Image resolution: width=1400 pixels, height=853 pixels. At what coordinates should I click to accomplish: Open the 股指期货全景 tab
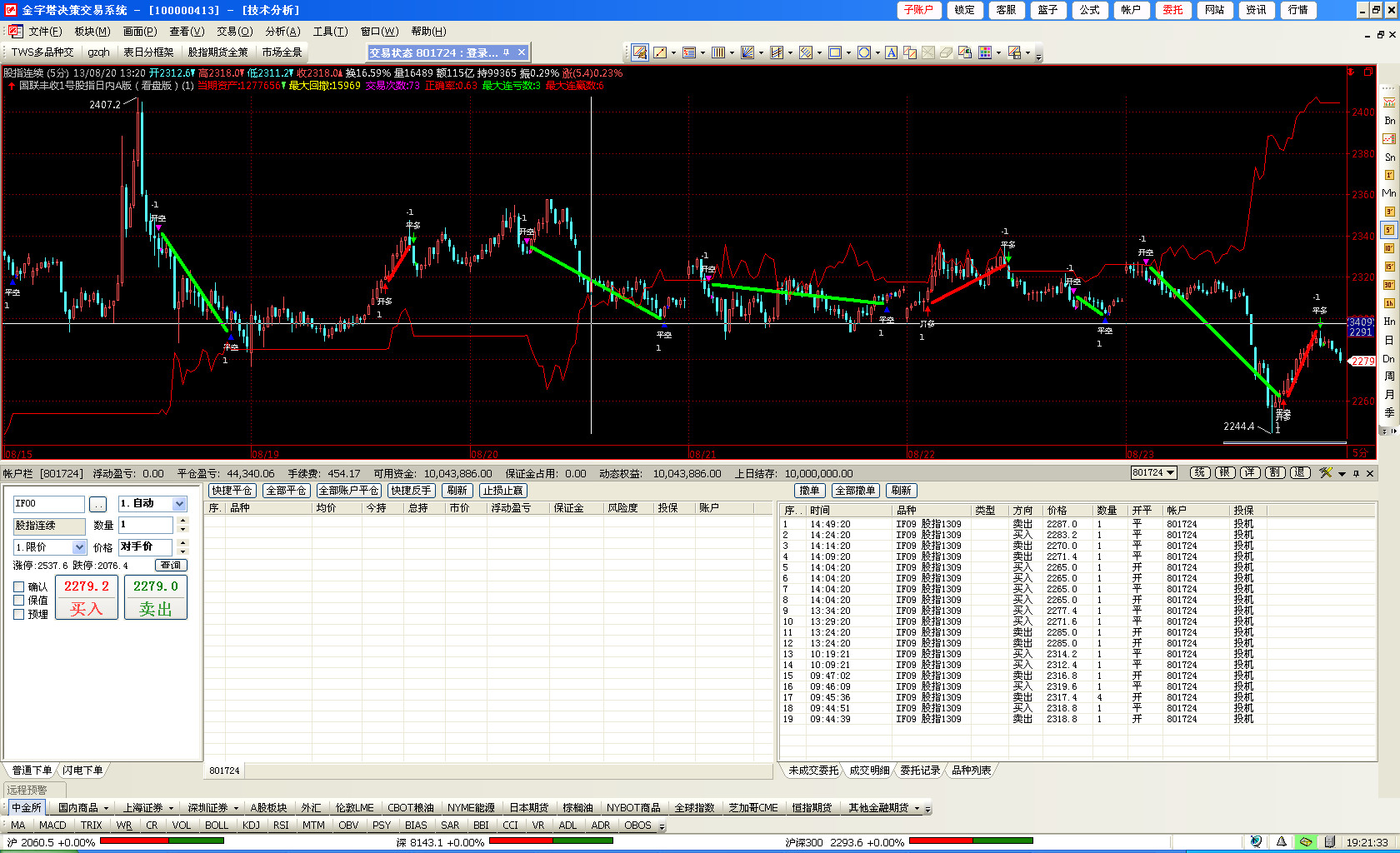coord(217,52)
